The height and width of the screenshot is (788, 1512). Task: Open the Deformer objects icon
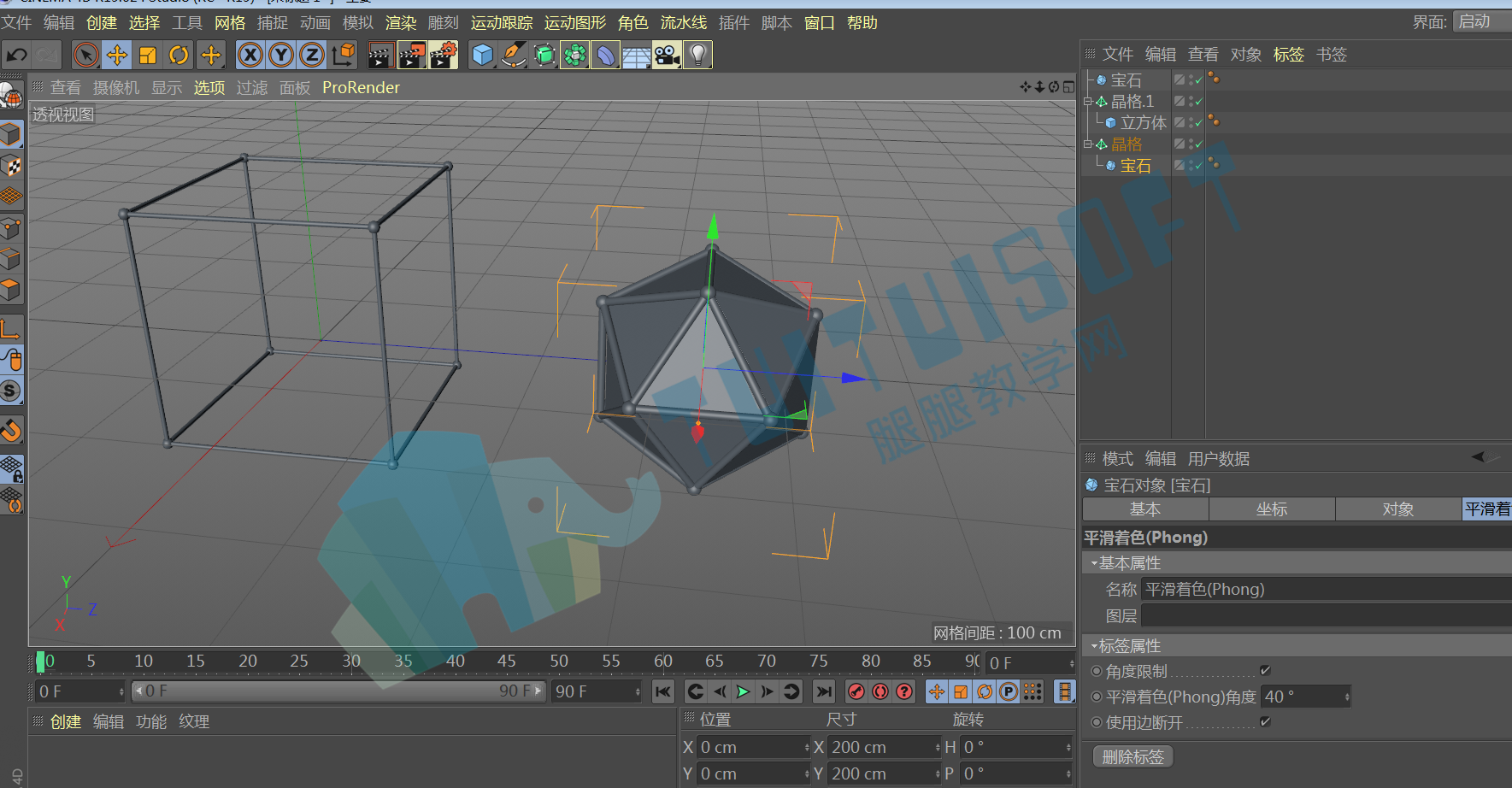(x=606, y=55)
